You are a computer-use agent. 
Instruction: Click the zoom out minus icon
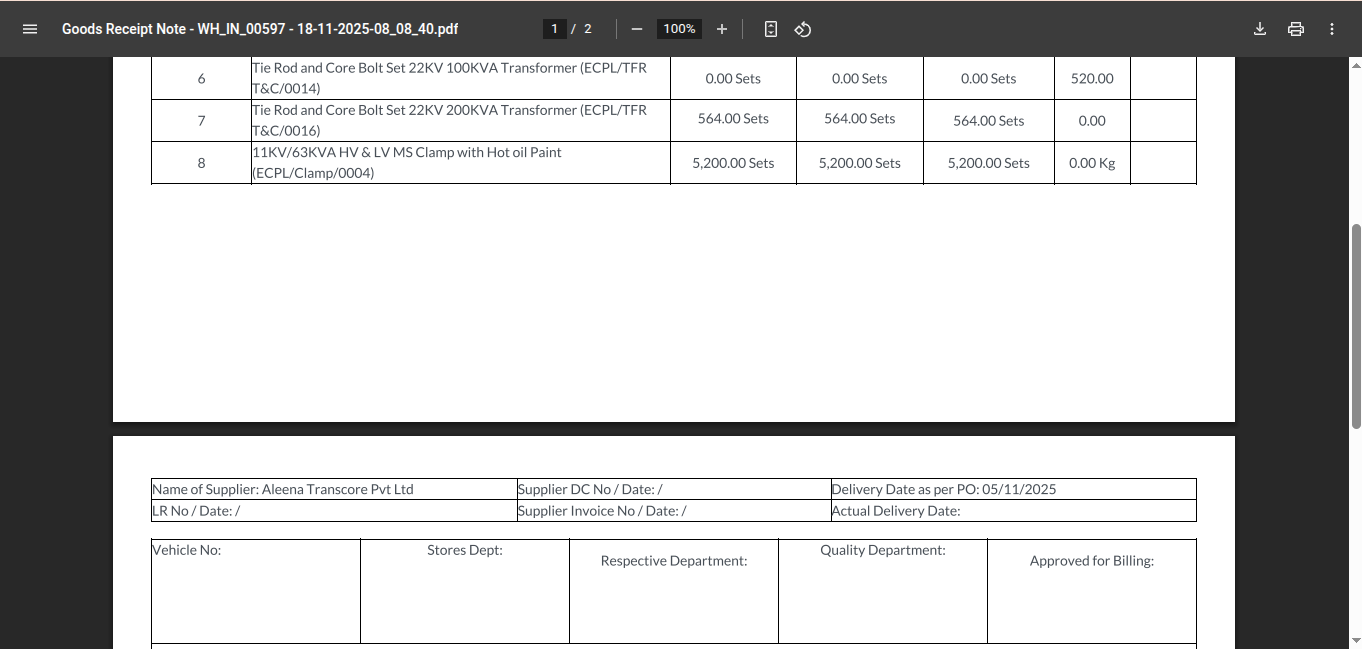click(637, 29)
